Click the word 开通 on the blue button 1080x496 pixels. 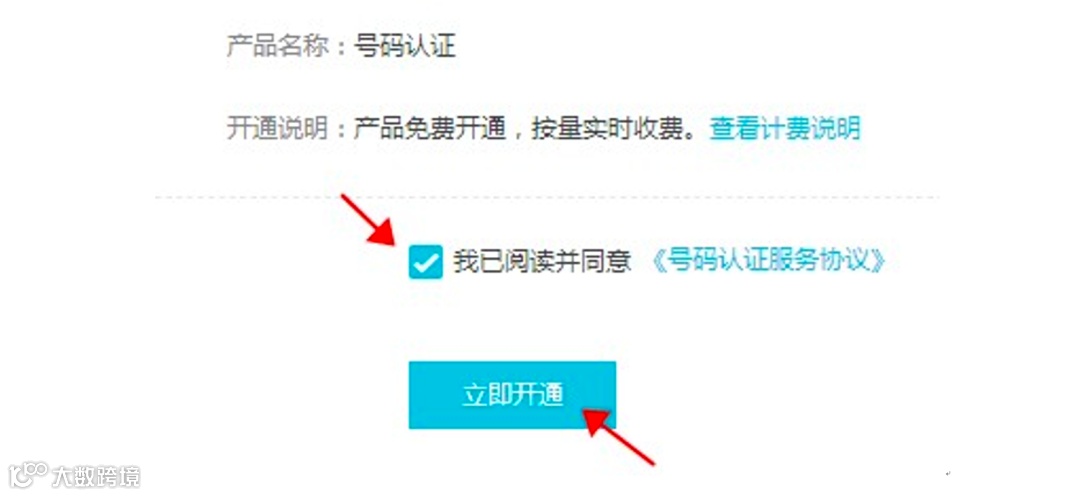tap(538, 395)
